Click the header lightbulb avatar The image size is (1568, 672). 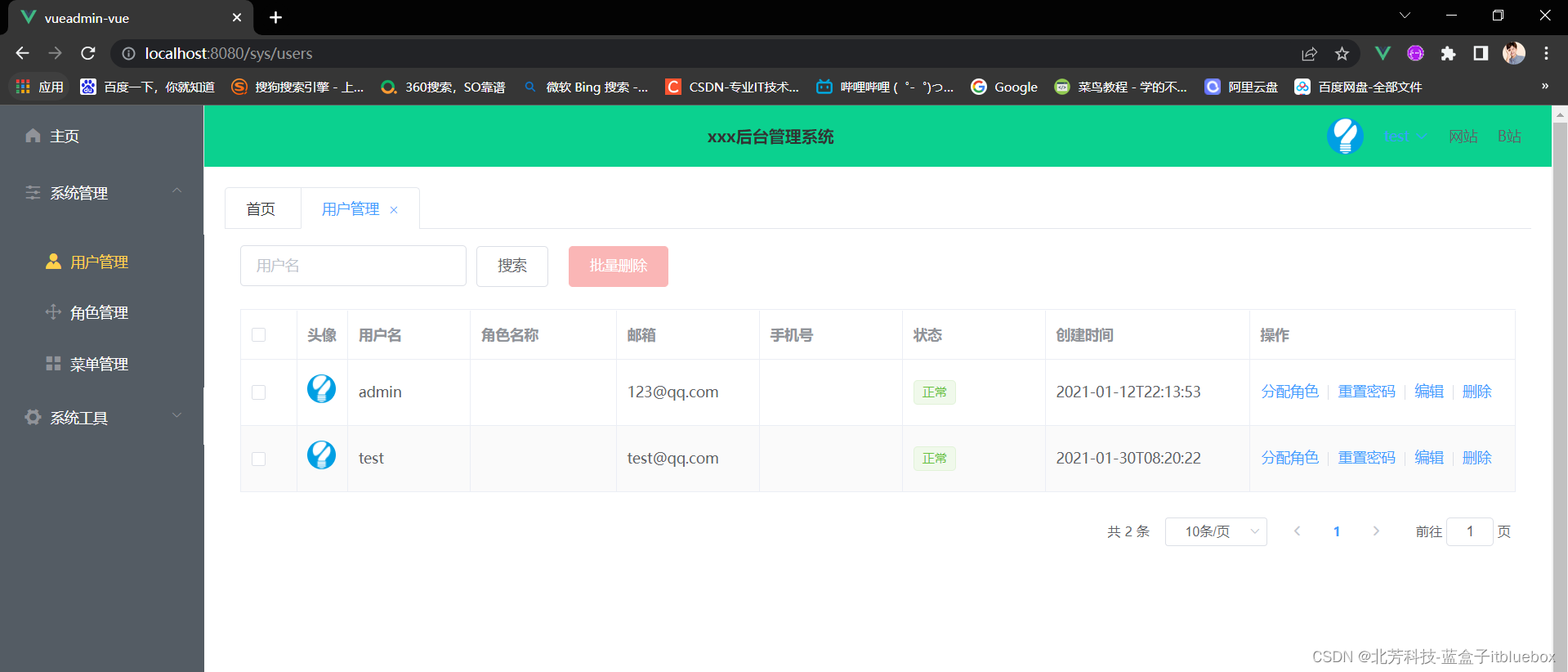pyautogui.click(x=1345, y=136)
